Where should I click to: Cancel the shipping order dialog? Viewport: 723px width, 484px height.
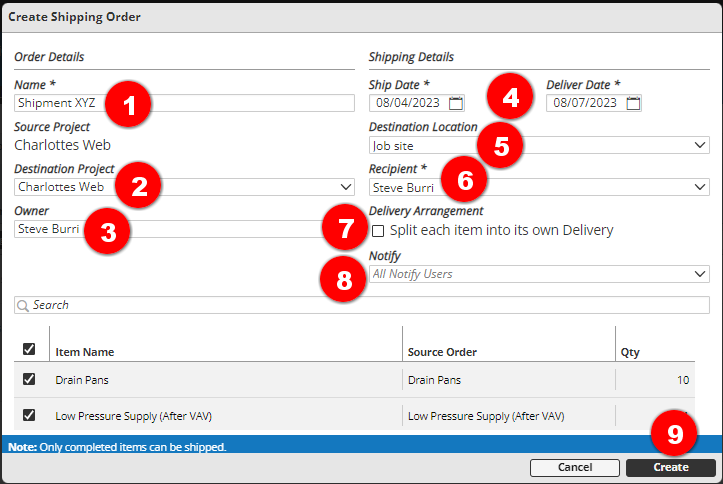[x=574, y=467]
